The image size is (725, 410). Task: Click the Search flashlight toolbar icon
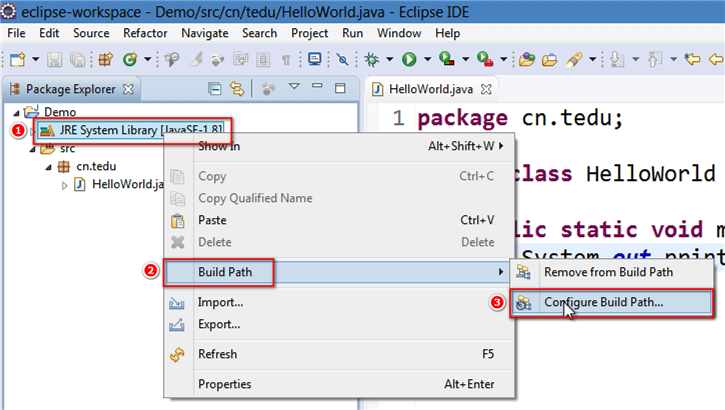point(574,59)
